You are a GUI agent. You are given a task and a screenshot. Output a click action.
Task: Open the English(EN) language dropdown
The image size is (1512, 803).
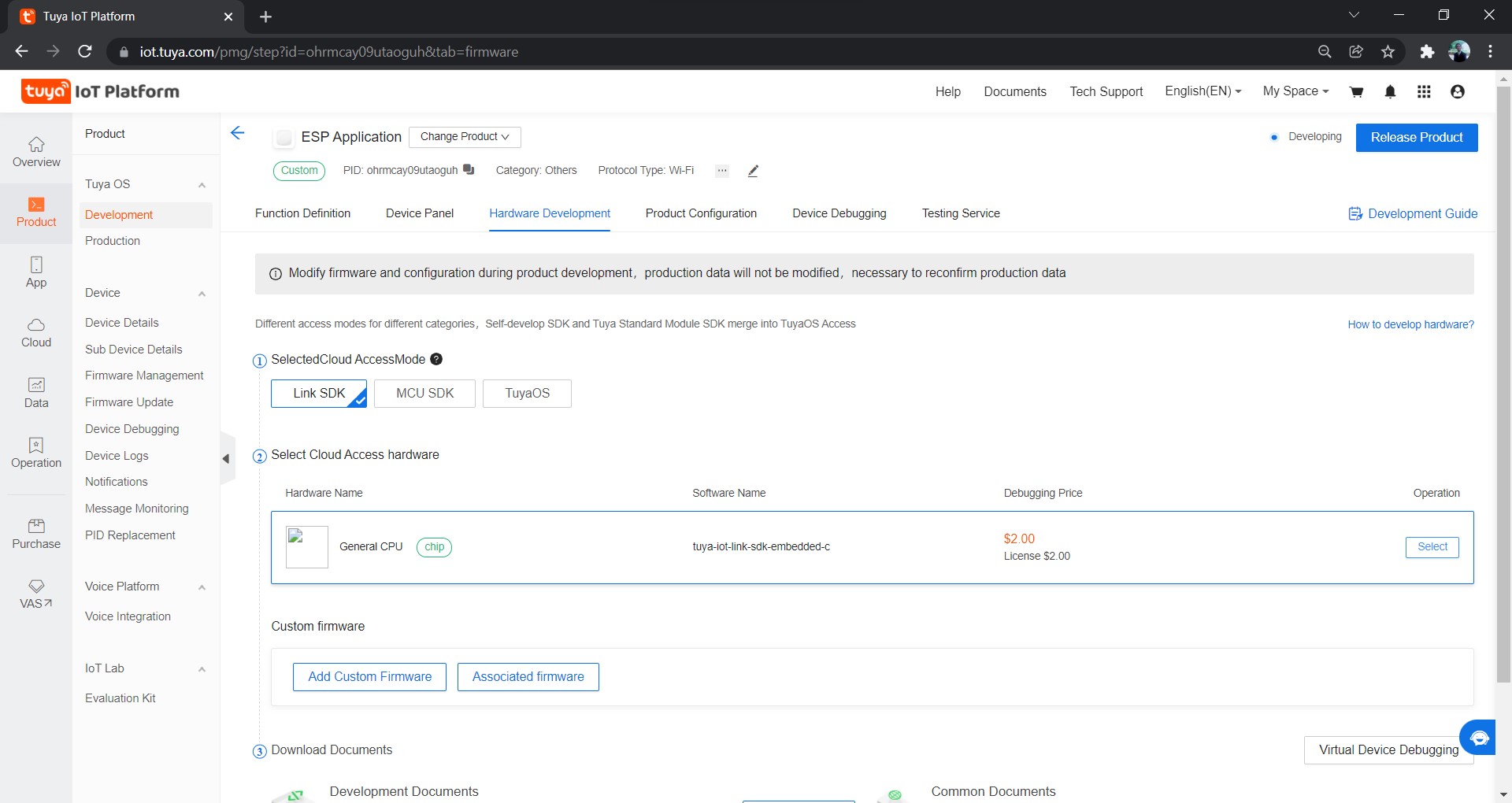point(1203,91)
